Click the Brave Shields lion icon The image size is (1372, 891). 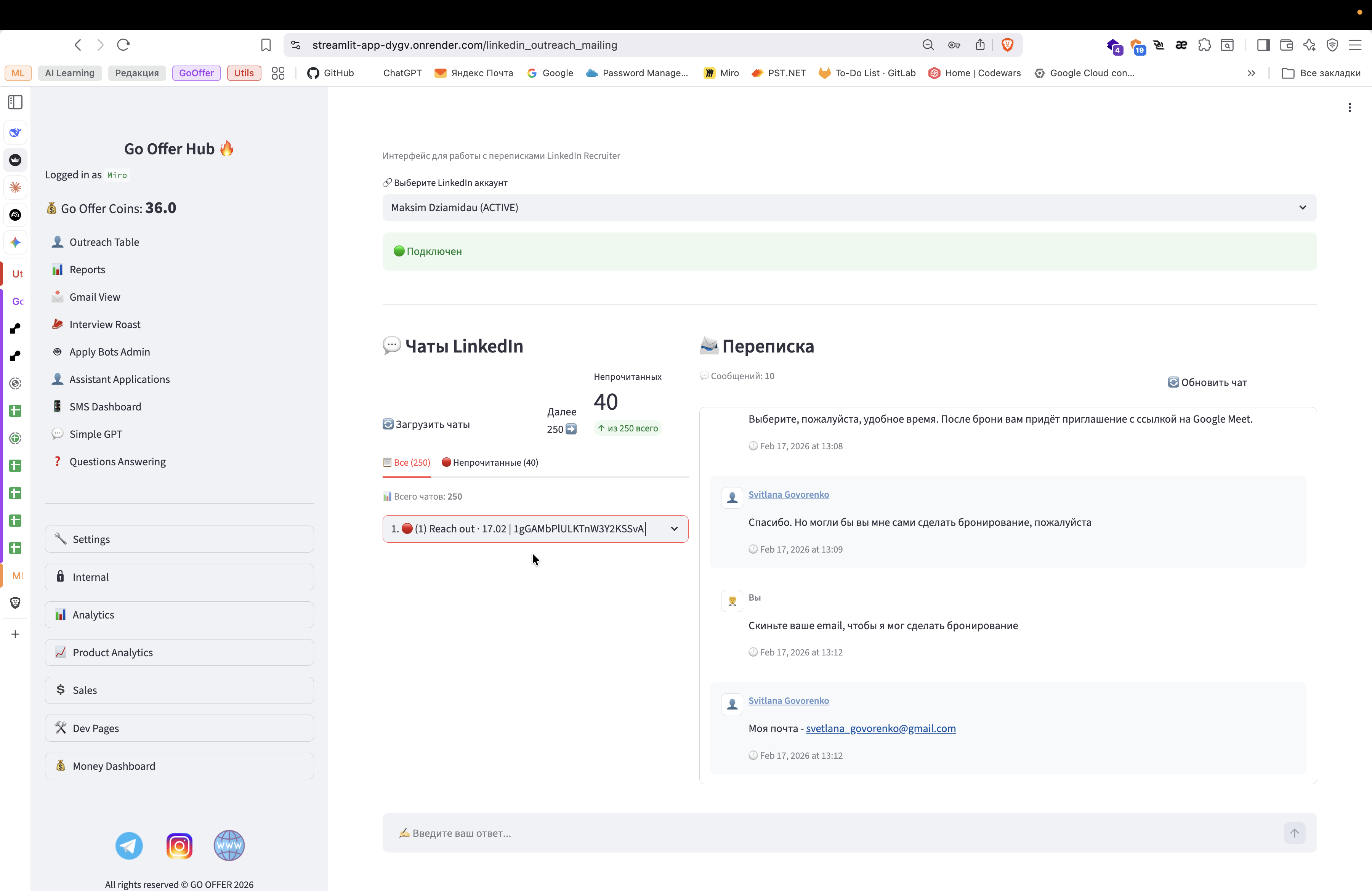pyautogui.click(x=1007, y=45)
